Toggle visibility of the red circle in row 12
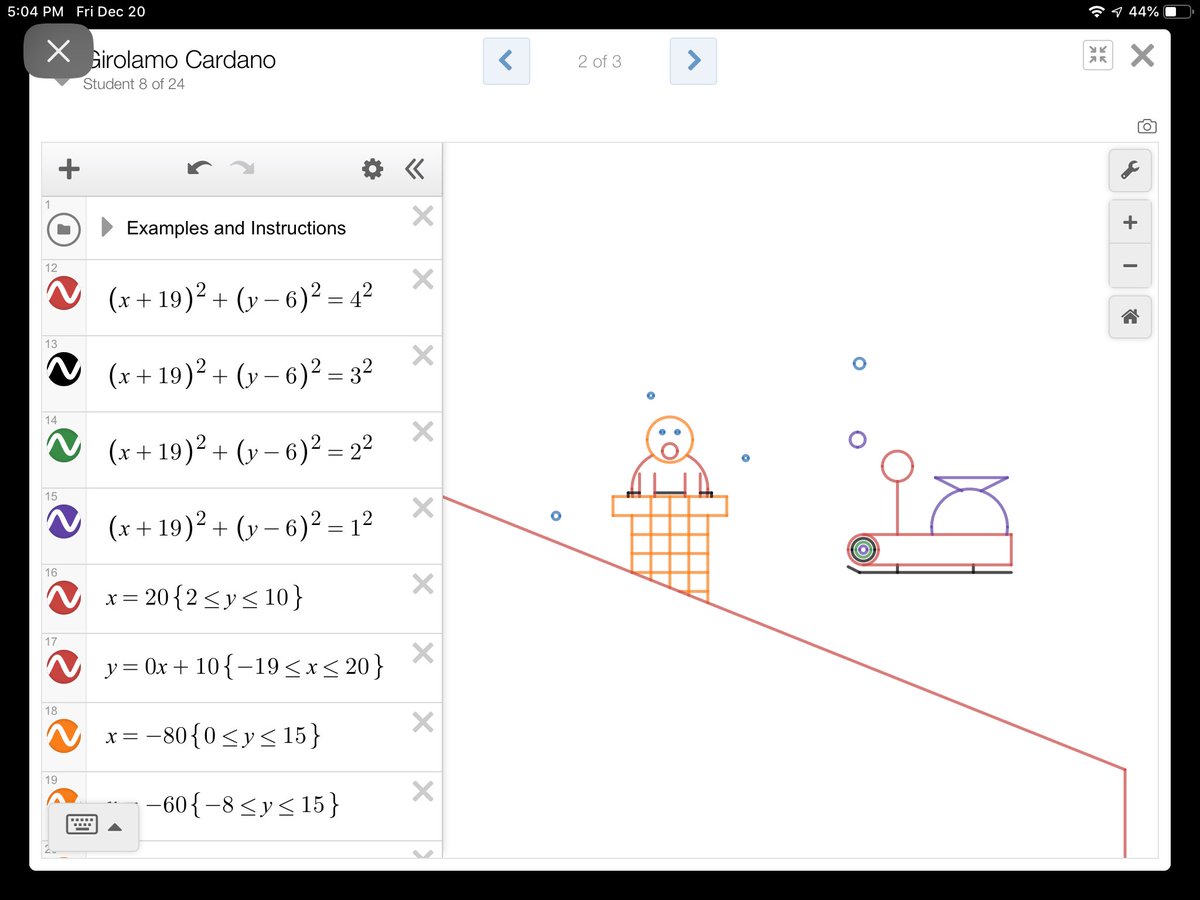1200x900 pixels. tap(63, 291)
